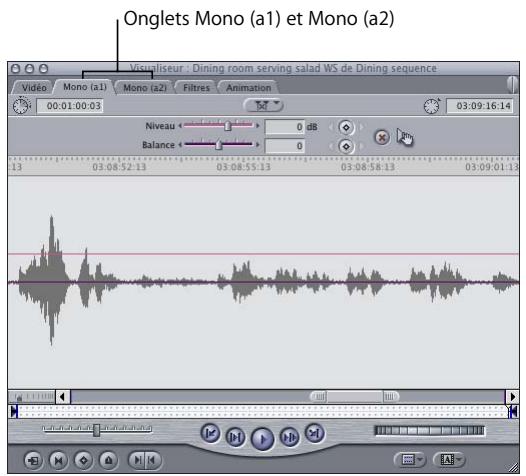Go to previous Niveau keyframe arrow
The image size is (526, 476).
pyautogui.click(x=331, y=127)
